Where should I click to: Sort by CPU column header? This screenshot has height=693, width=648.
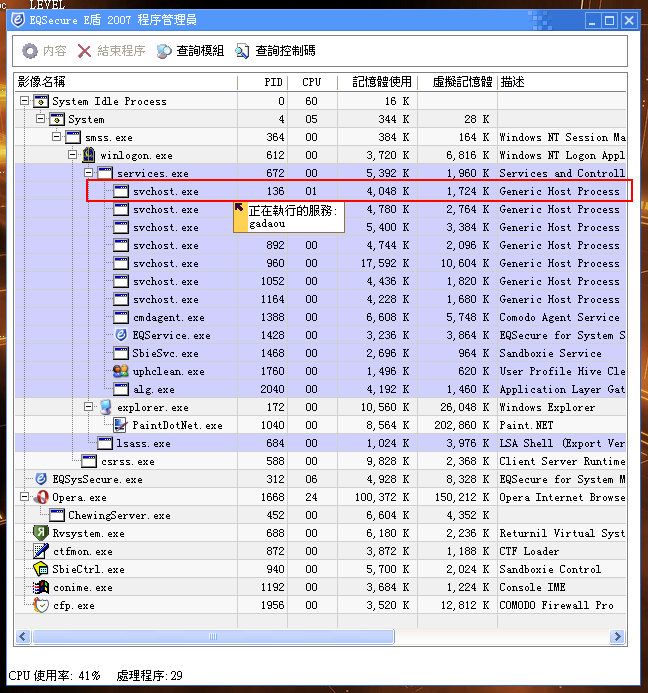point(313,82)
